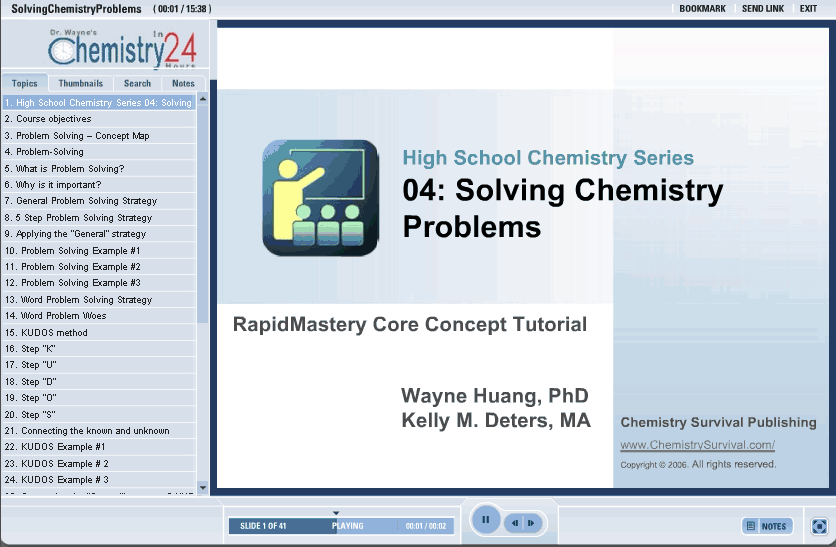The width and height of the screenshot is (836, 547).
Task: Open the Notes button in the bottom bar
Action: pyautogui.click(x=767, y=526)
